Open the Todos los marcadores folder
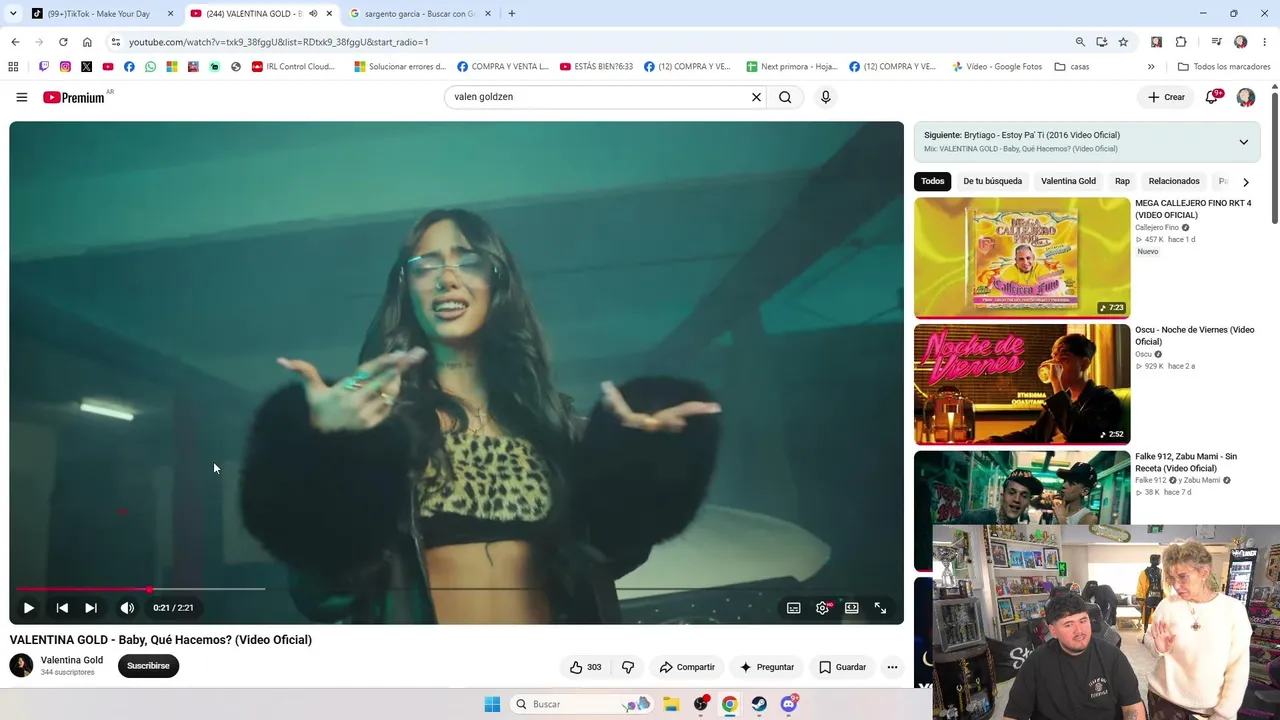This screenshot has height=720, width=1280. (x=1224, y=67)
